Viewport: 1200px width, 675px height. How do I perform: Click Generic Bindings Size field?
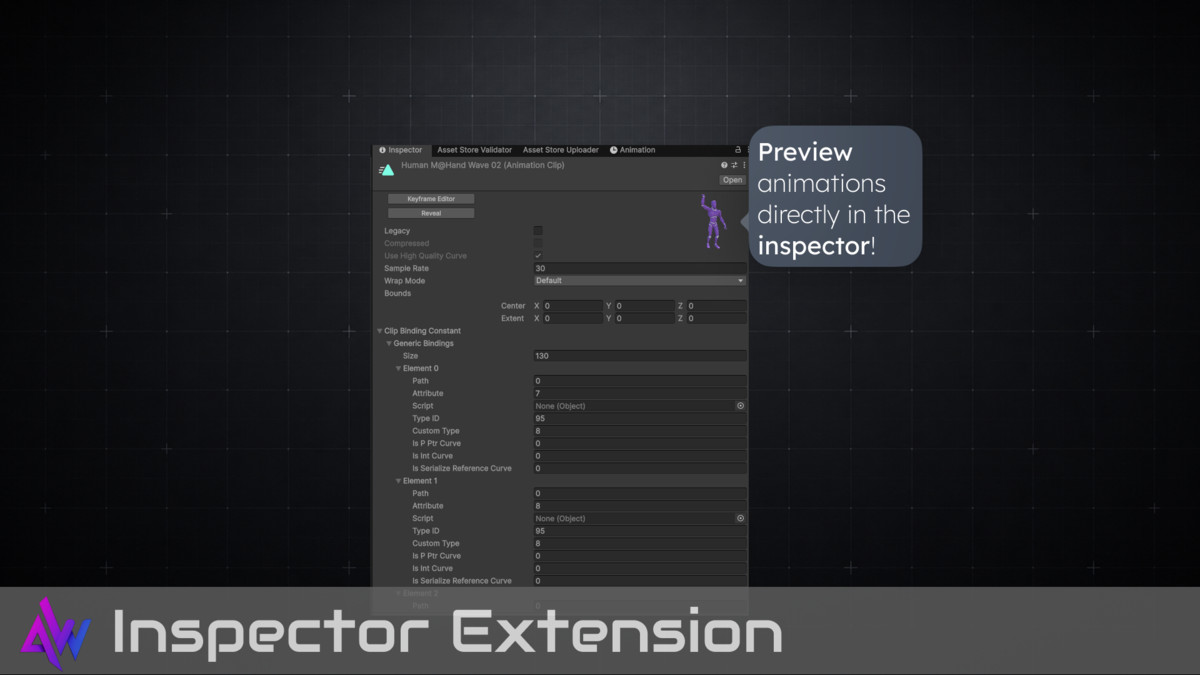(640, 356)
